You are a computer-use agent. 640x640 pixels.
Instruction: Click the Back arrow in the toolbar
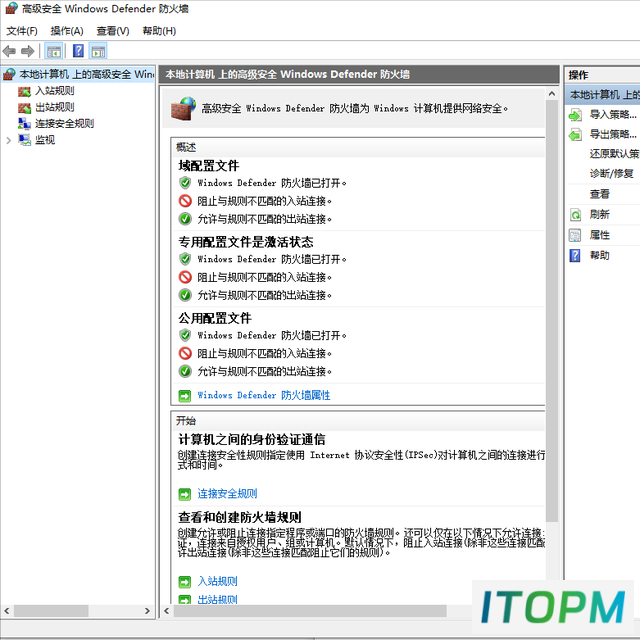(9, 51)
